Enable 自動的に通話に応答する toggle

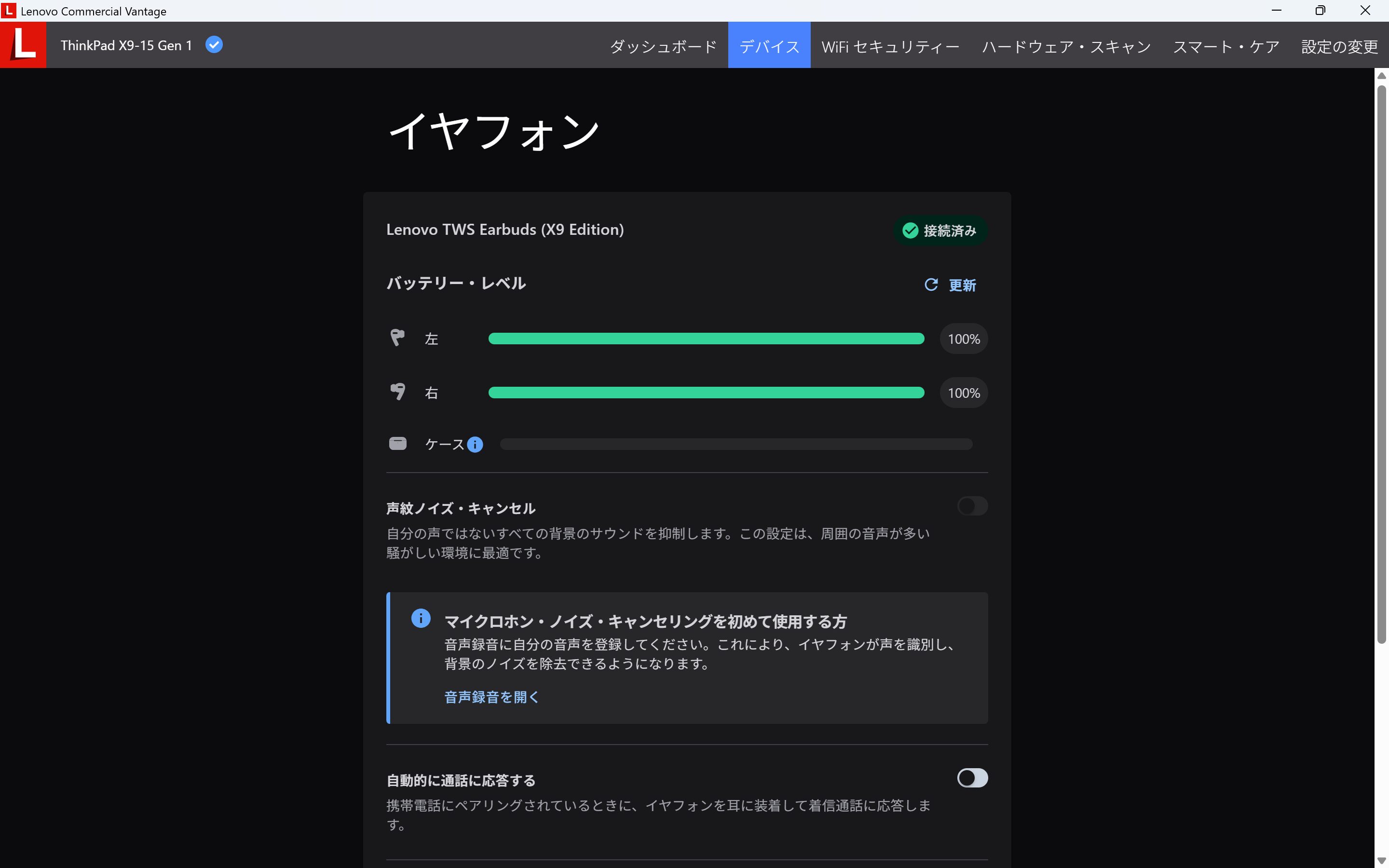pyautogui.click(x=972, y=778)
